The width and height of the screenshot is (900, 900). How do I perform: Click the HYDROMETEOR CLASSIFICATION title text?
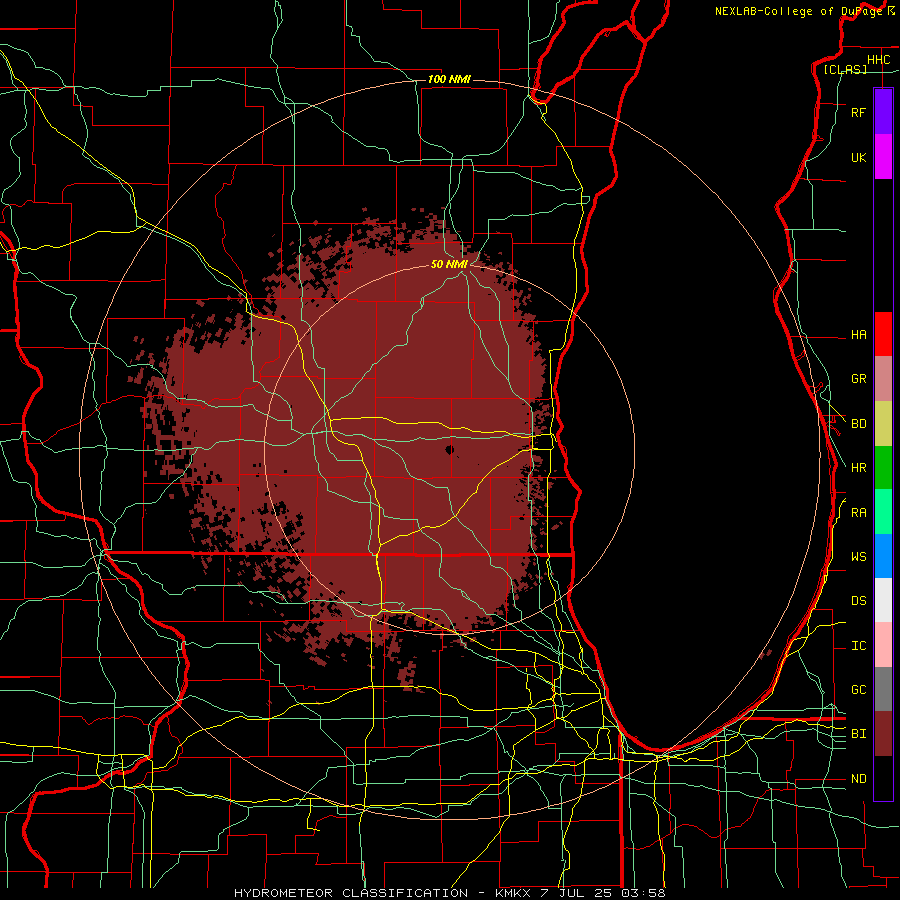point(351,893)
